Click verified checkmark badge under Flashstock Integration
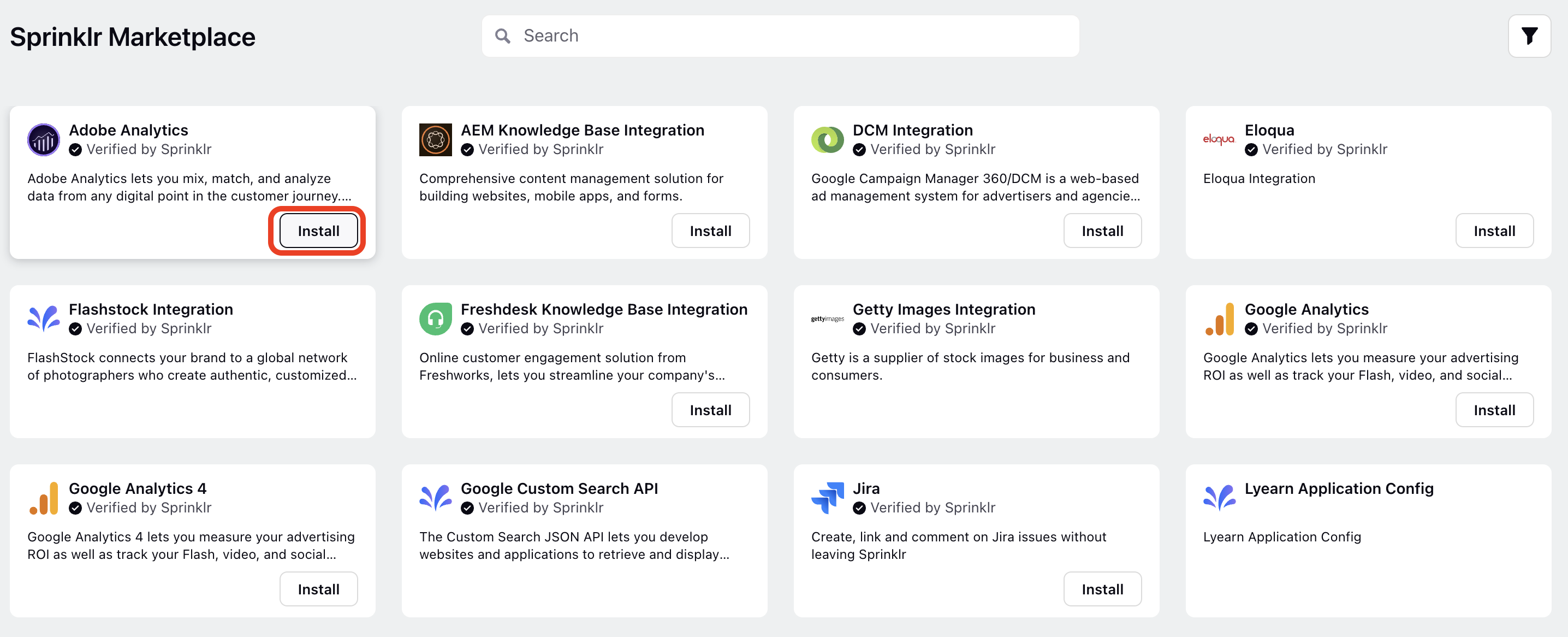This screenshot has width=1568, height=637. 75,329
